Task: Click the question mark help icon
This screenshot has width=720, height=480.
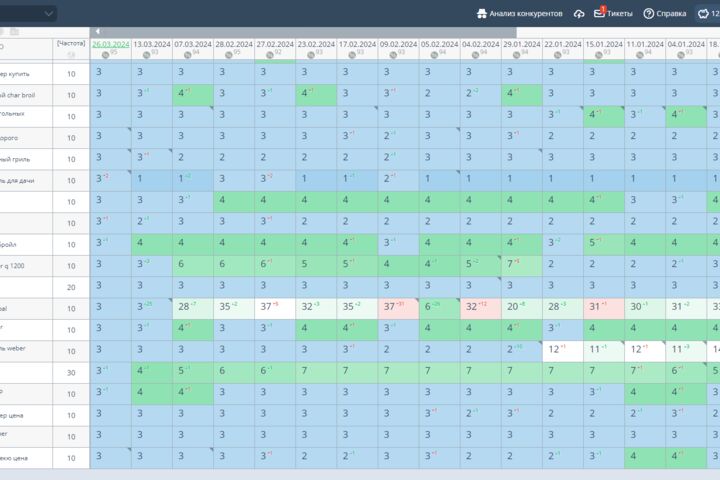Action: coord(648,14)
